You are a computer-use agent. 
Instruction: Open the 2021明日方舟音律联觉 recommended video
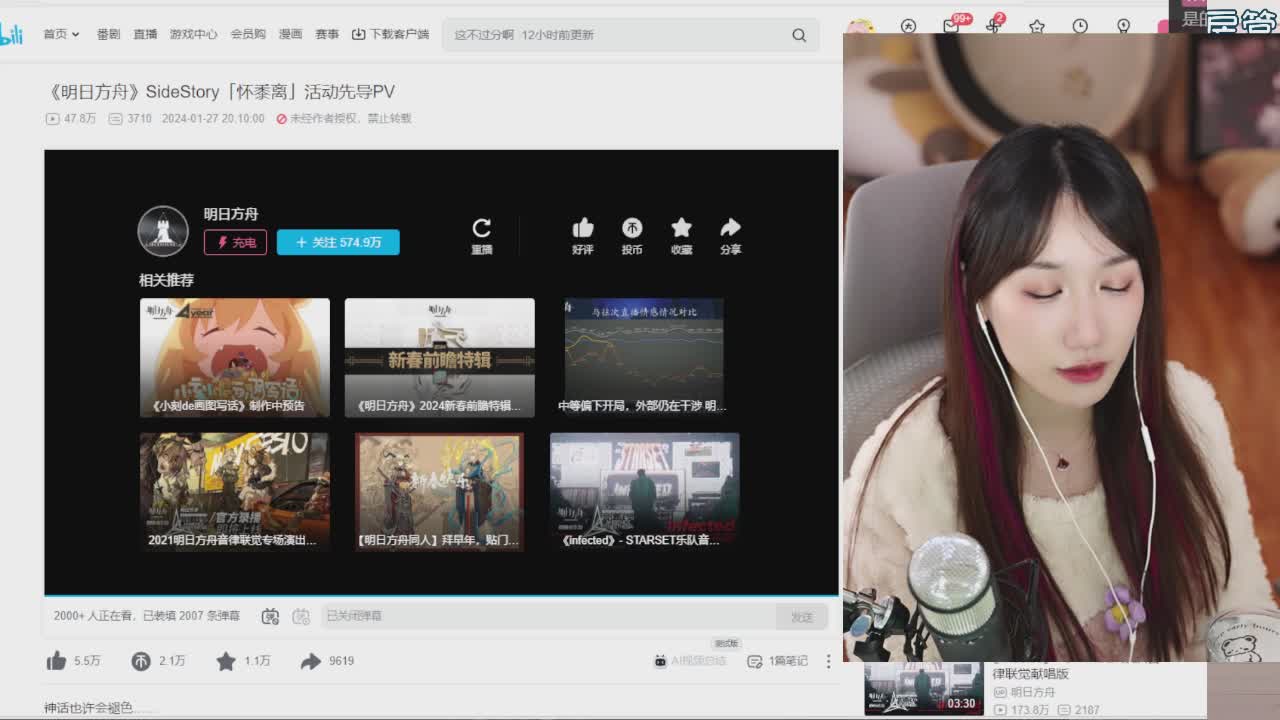pos(234,491)
